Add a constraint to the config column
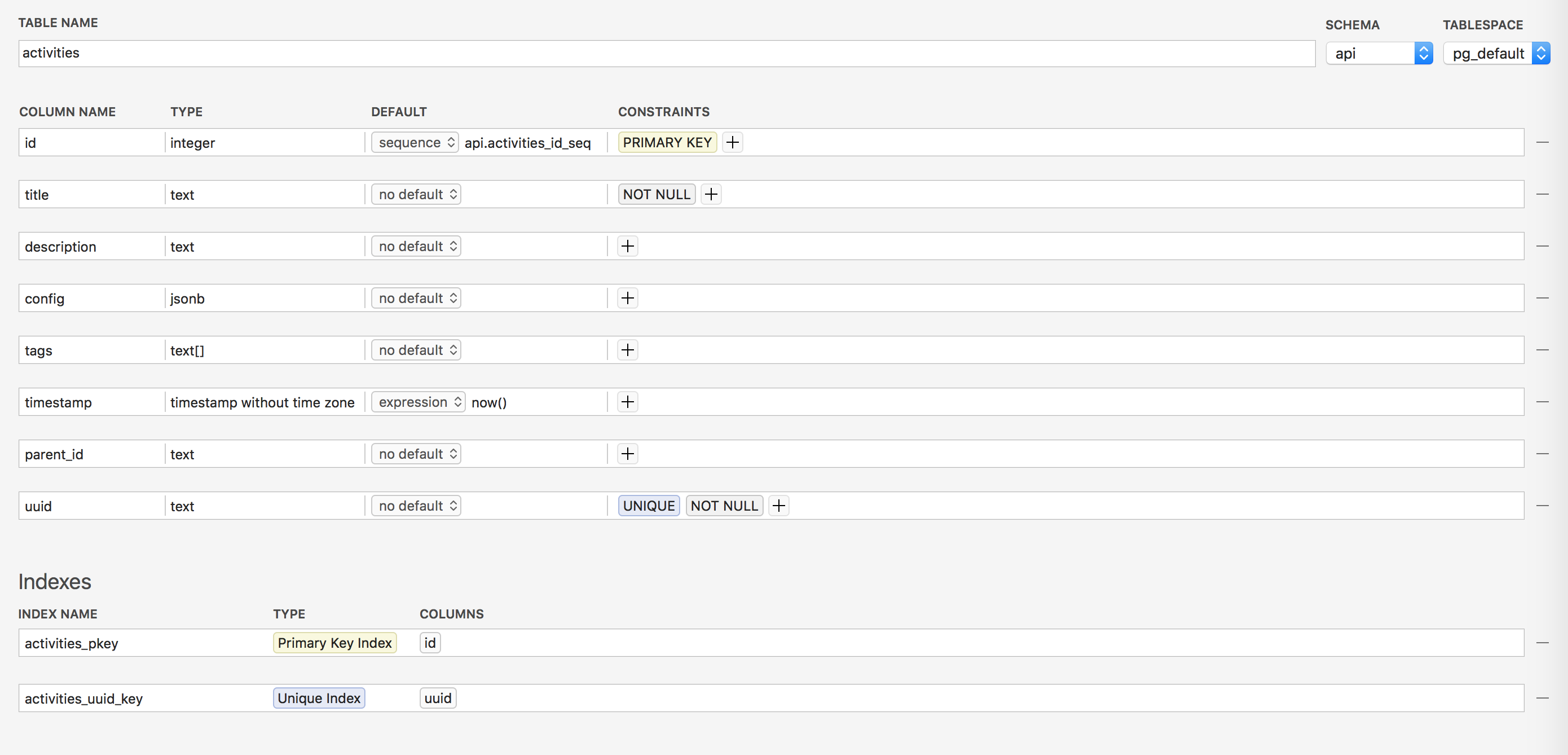This screenshot has width=1568, height=755. click(x=628, y=298)
